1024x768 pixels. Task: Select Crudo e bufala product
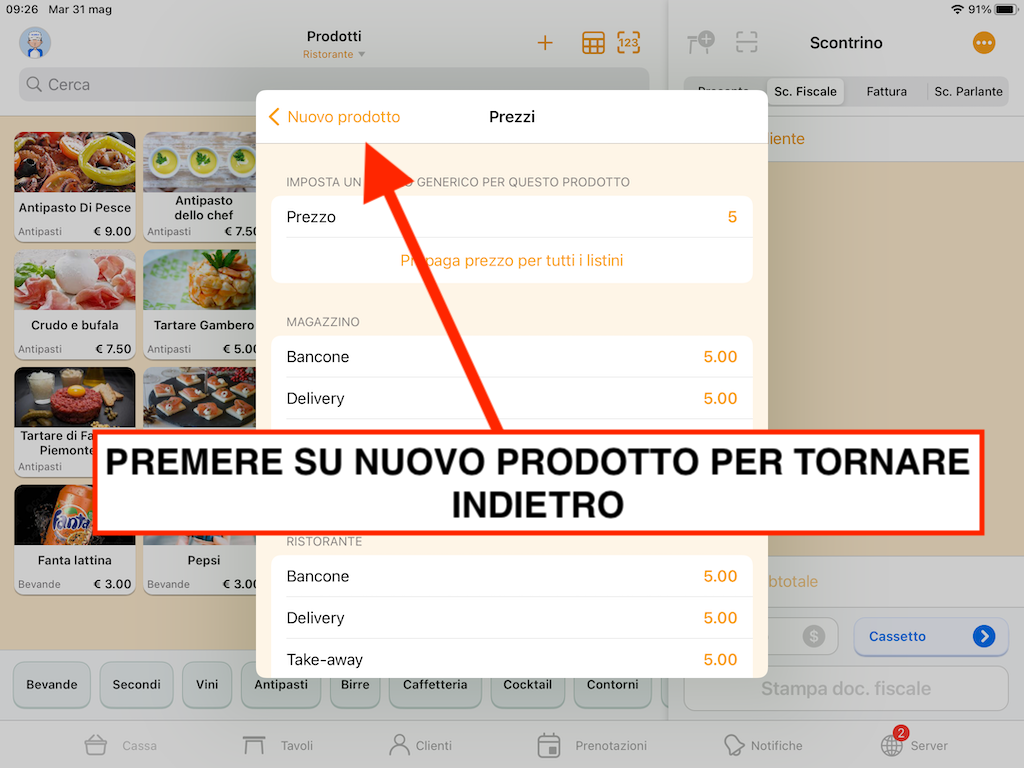(74, 304)
